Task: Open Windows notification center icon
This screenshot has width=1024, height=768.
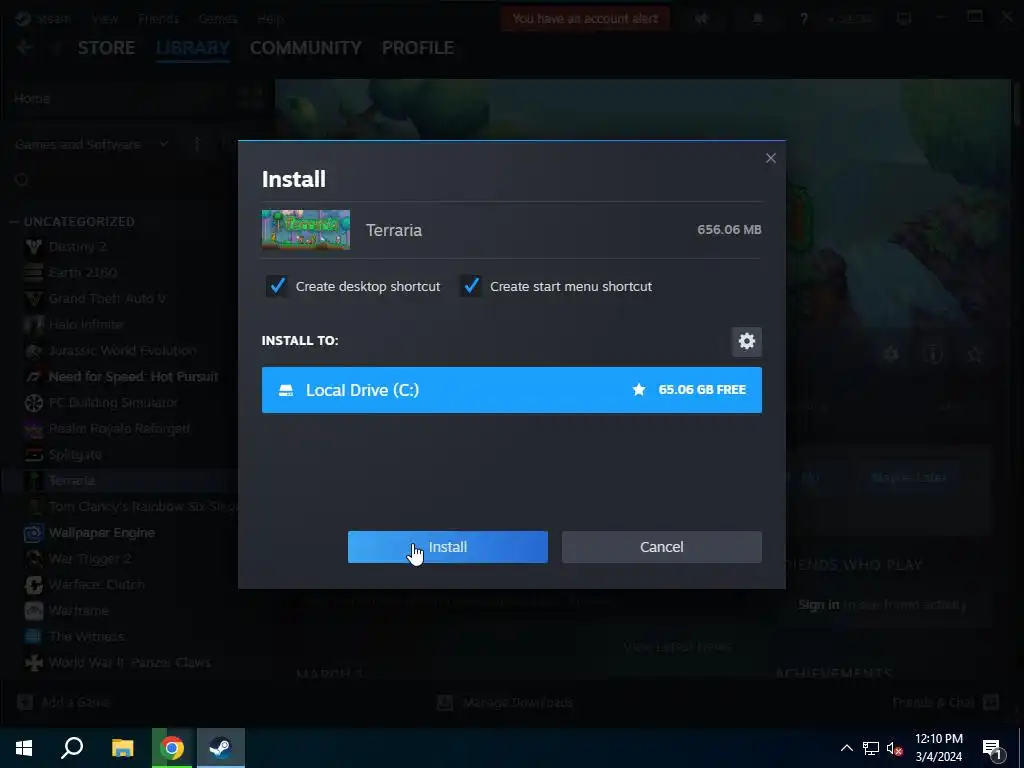Action: coord(993,748)
